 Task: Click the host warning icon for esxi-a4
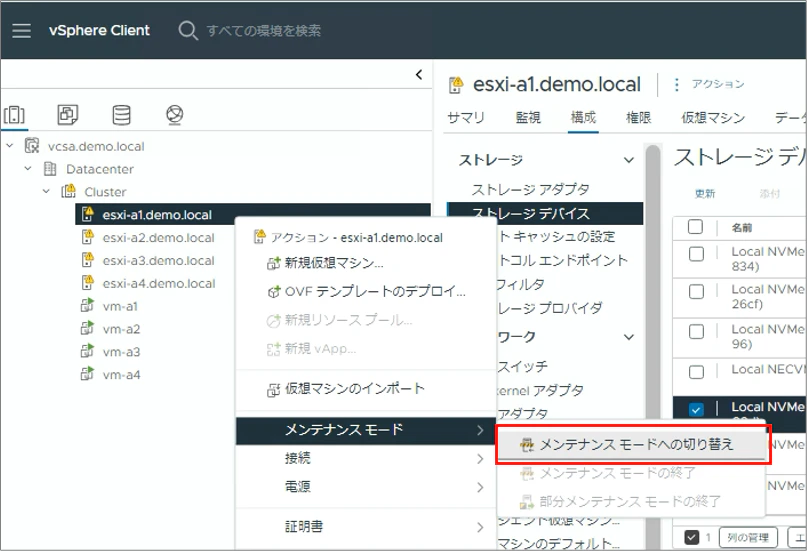point(87,282)
